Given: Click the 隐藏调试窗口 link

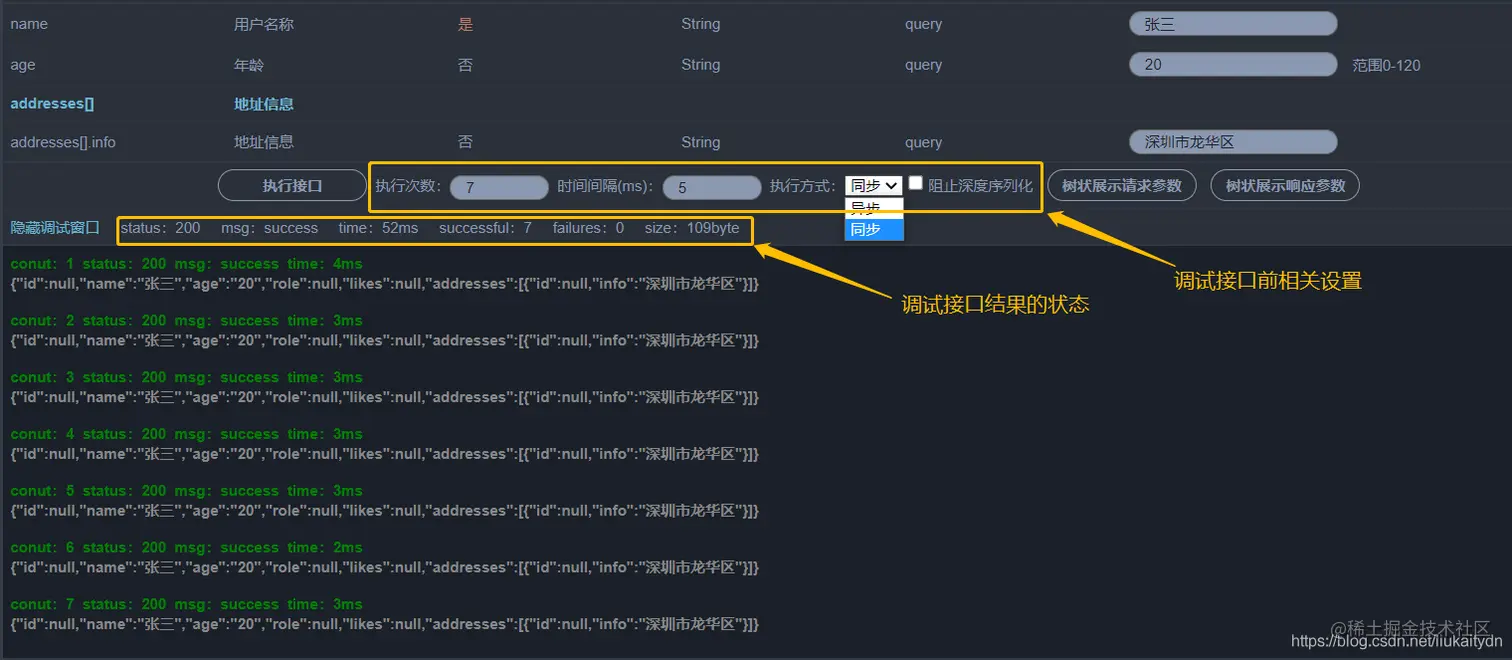Looking at the screenshot, I should point(55,228).
